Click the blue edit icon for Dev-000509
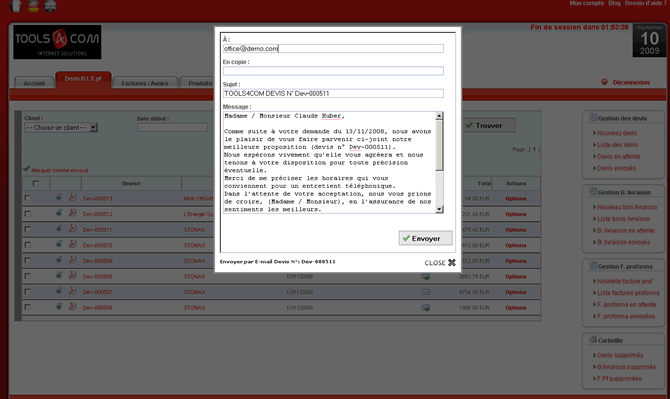The width and height of the screenshot is (670, 399). click(x=59, y=260)
